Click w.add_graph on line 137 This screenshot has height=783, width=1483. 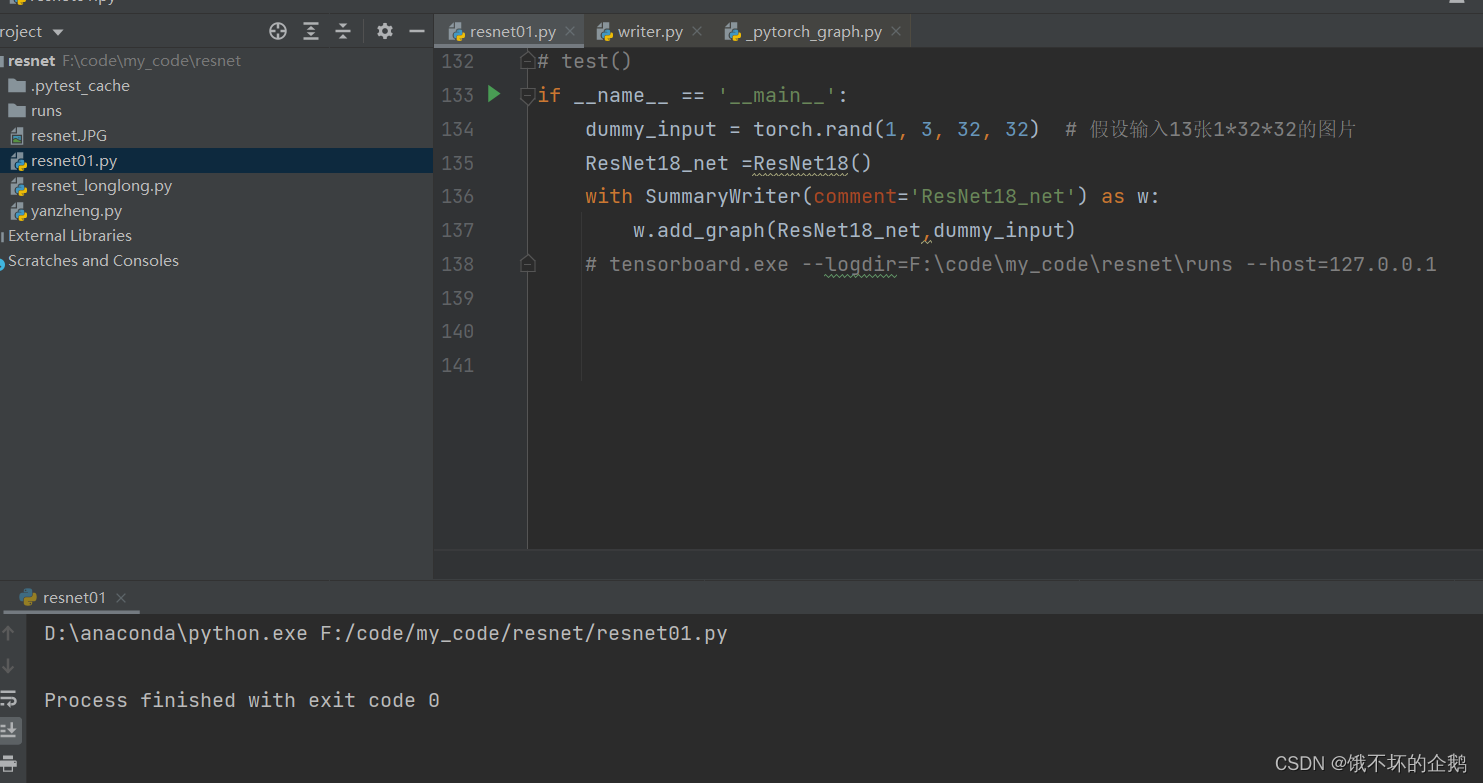pos(699,230)
